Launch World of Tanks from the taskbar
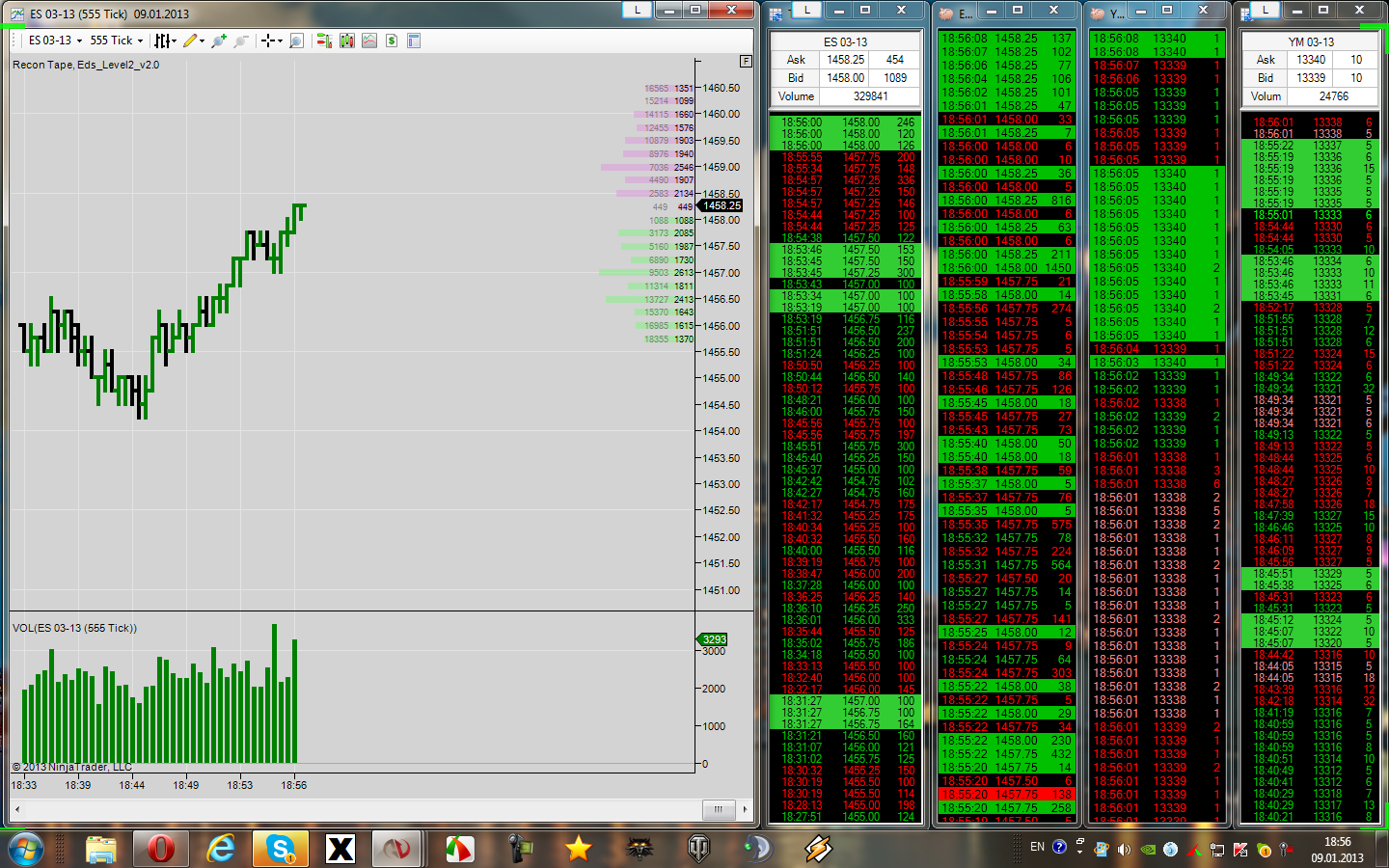 [x=698, y=849]
